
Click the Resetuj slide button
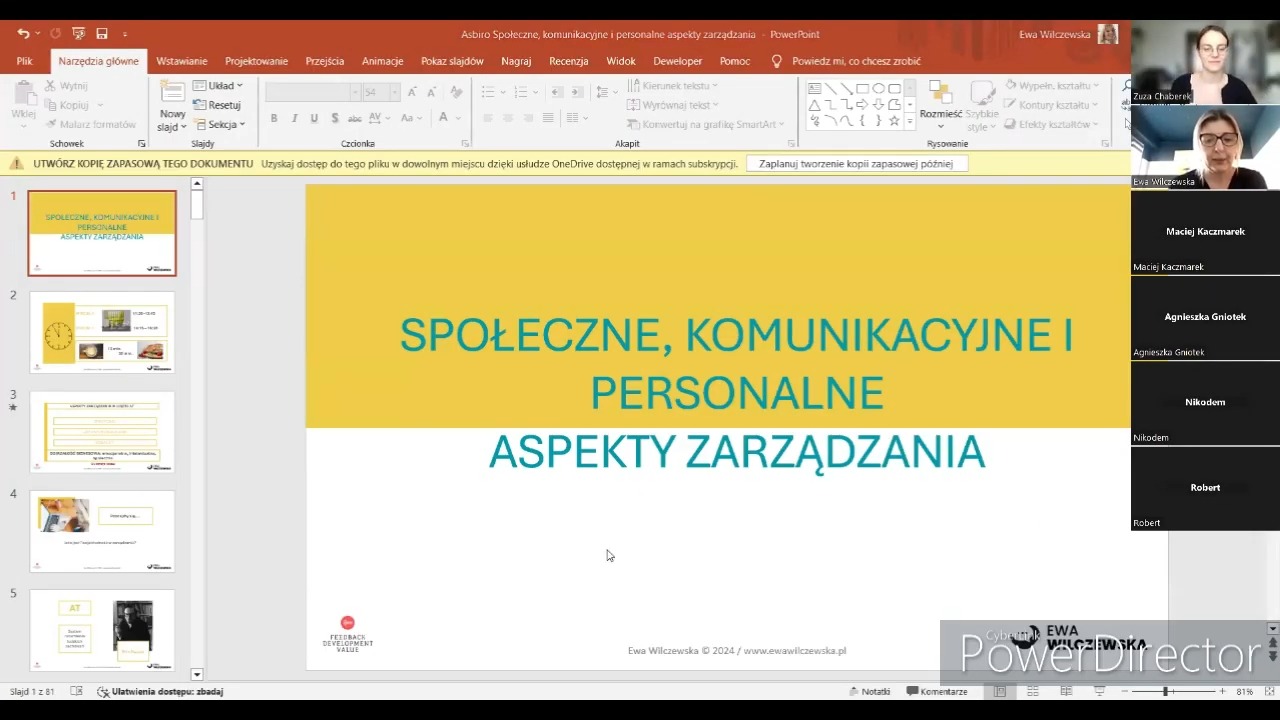pos(217,105)
